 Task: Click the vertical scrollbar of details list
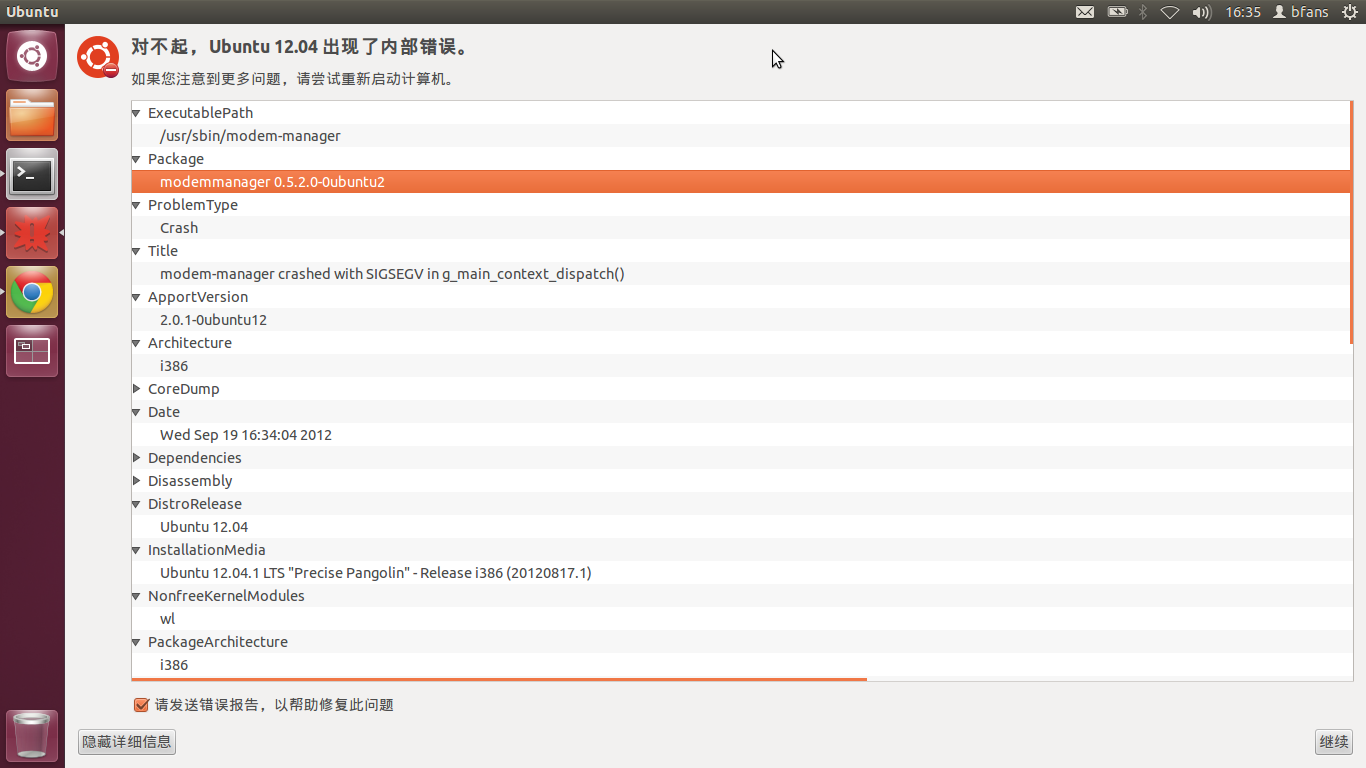click(1351, 222)
